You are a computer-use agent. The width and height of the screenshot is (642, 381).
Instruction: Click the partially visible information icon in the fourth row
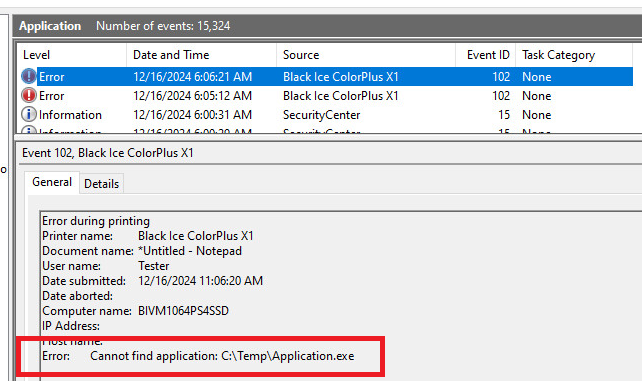[x=29, y=130]
